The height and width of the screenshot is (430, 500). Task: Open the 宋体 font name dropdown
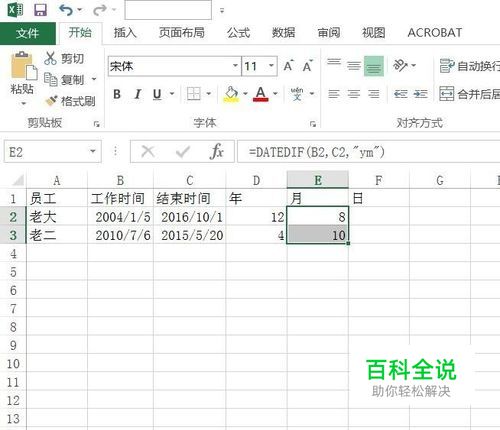(x=235, y=66)
